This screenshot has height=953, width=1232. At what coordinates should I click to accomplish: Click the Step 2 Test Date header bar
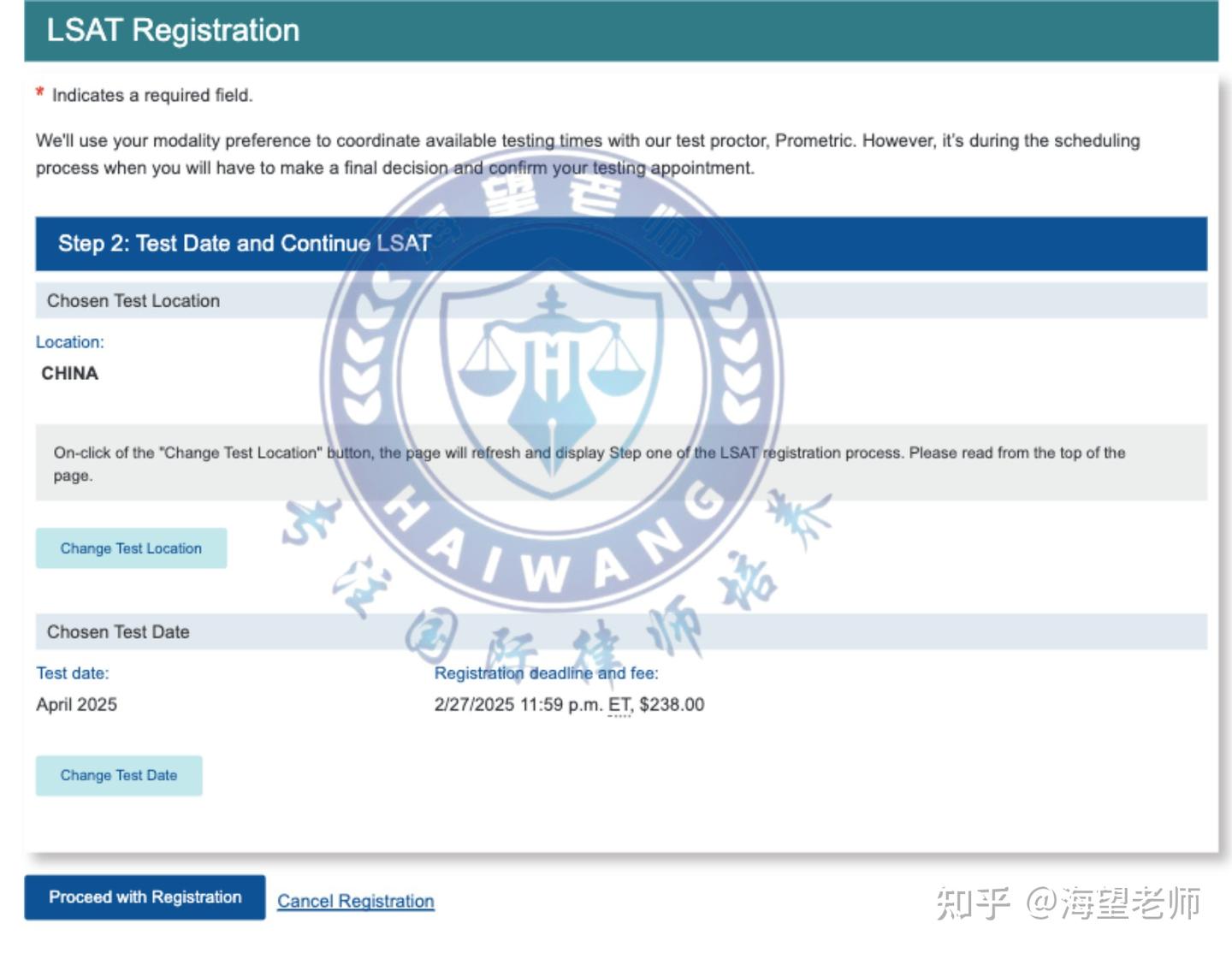click(x=621, y=244)
